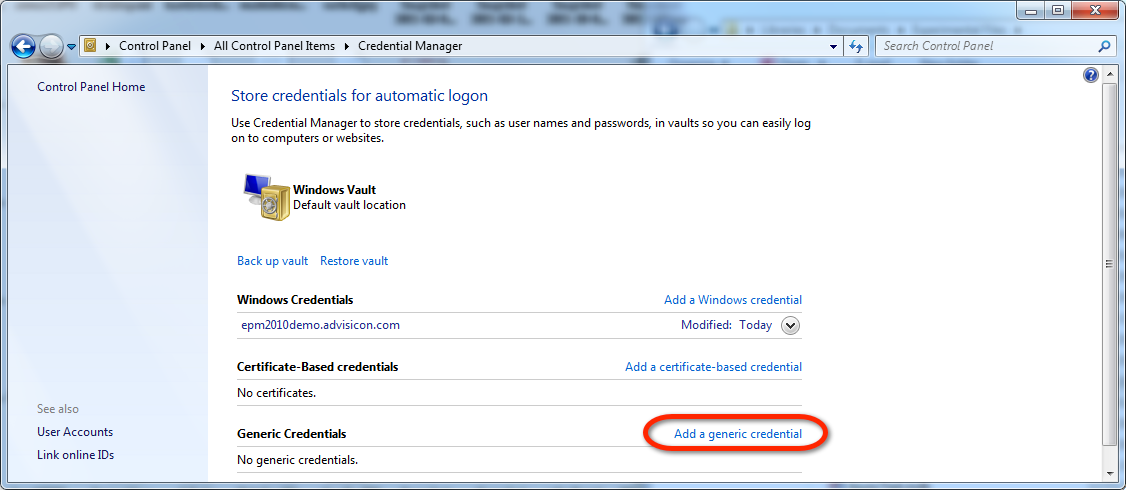Screen dimensions: 1126x490
Task: Click the Credential Manager address bar icon
Action: (x=90, y=45)
